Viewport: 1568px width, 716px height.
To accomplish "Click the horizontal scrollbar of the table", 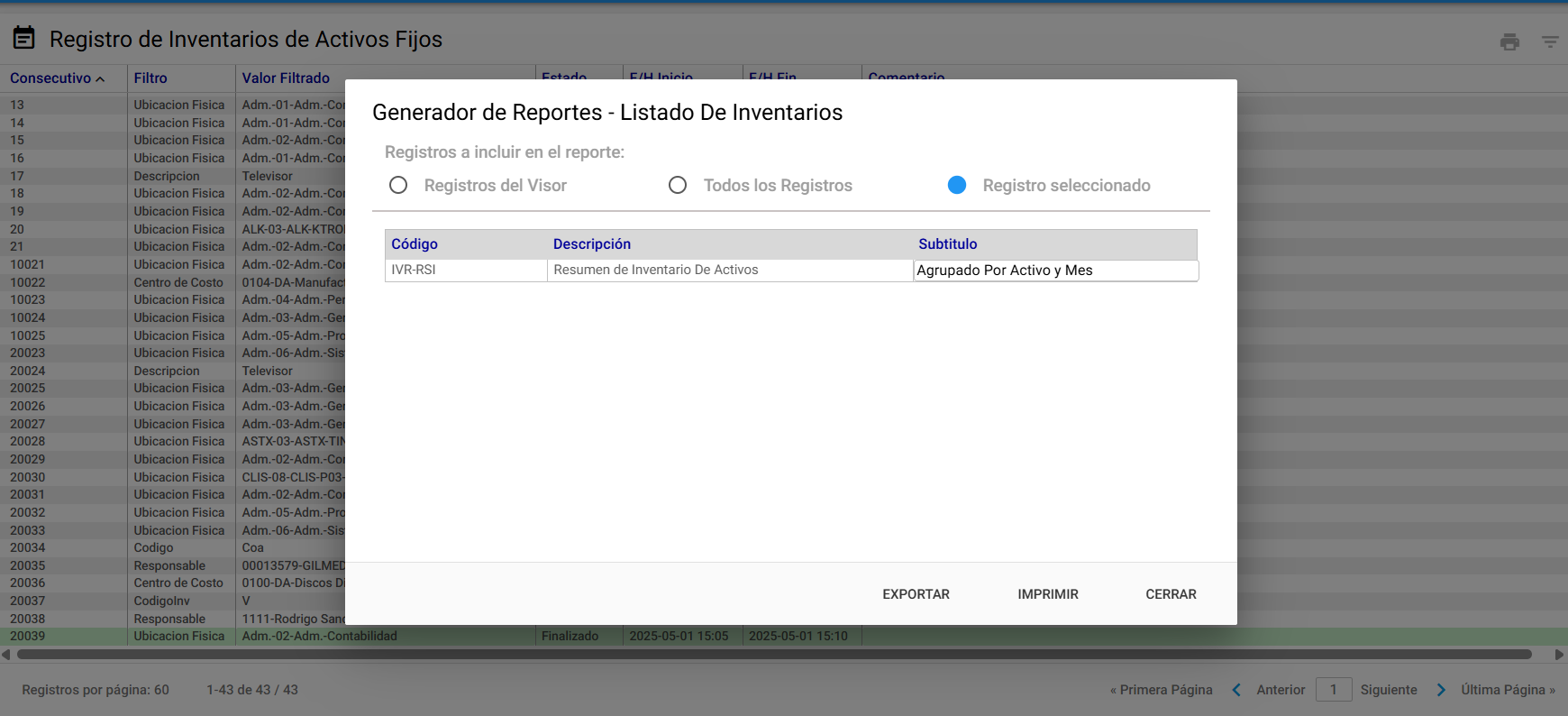I will click(774, 655).
